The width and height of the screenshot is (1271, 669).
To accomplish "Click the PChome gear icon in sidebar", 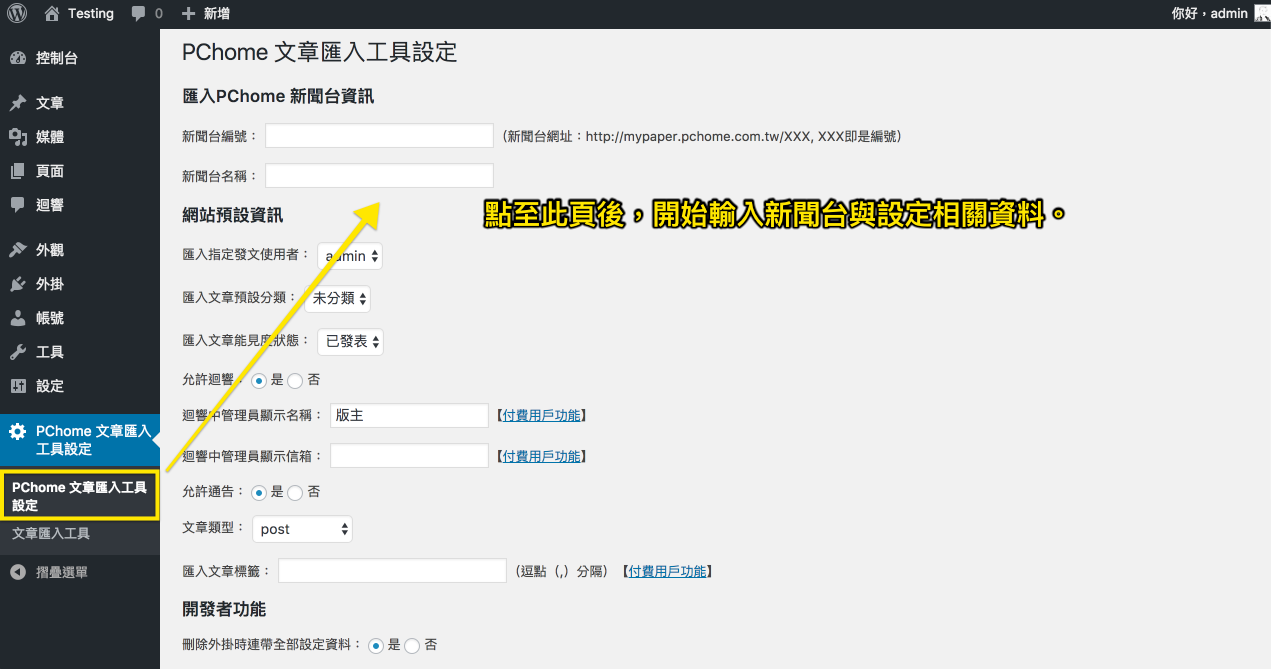I will coord(18,432).
